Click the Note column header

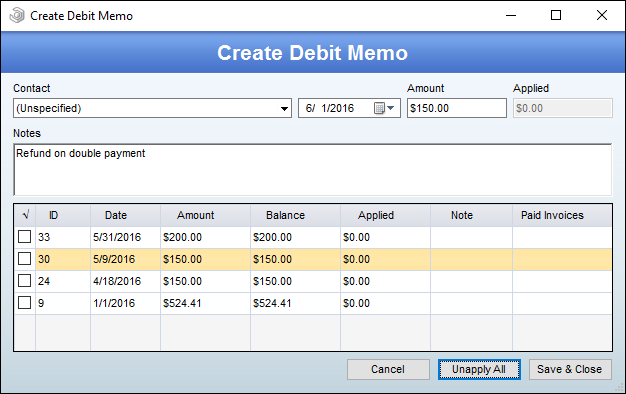coord(471,215)
